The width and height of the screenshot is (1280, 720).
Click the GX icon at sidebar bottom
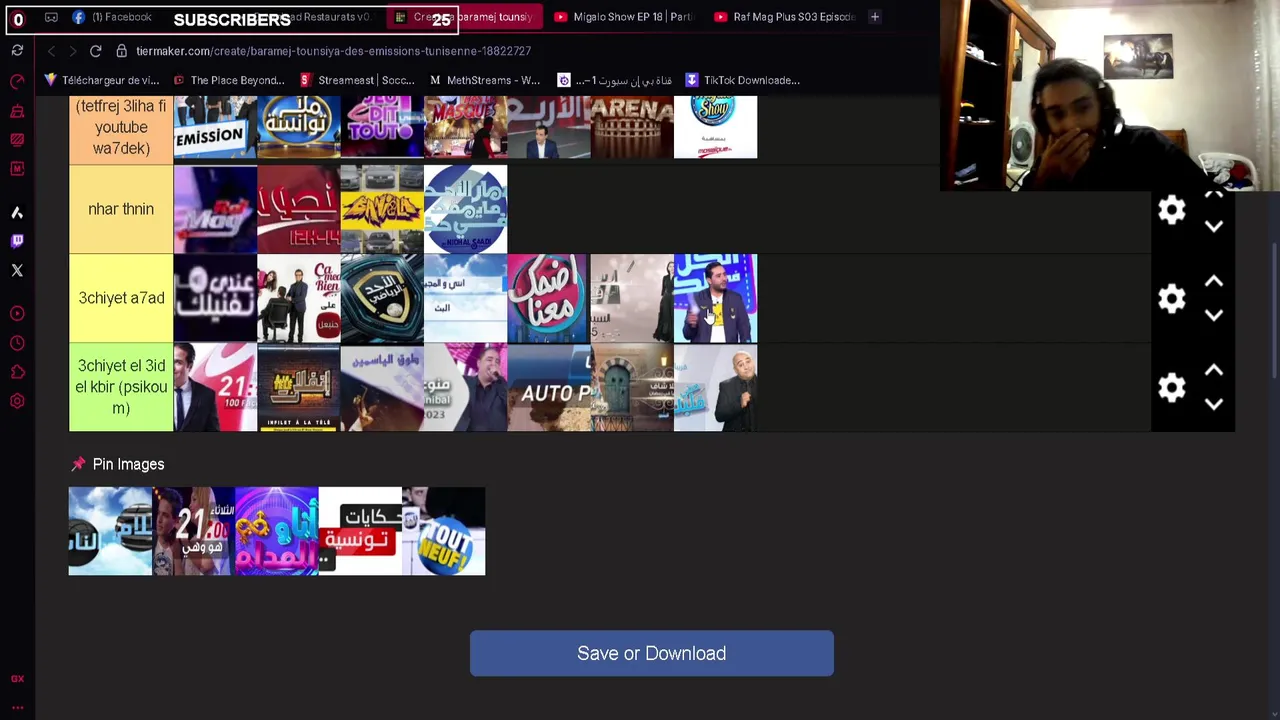click(x=17, y=679)
